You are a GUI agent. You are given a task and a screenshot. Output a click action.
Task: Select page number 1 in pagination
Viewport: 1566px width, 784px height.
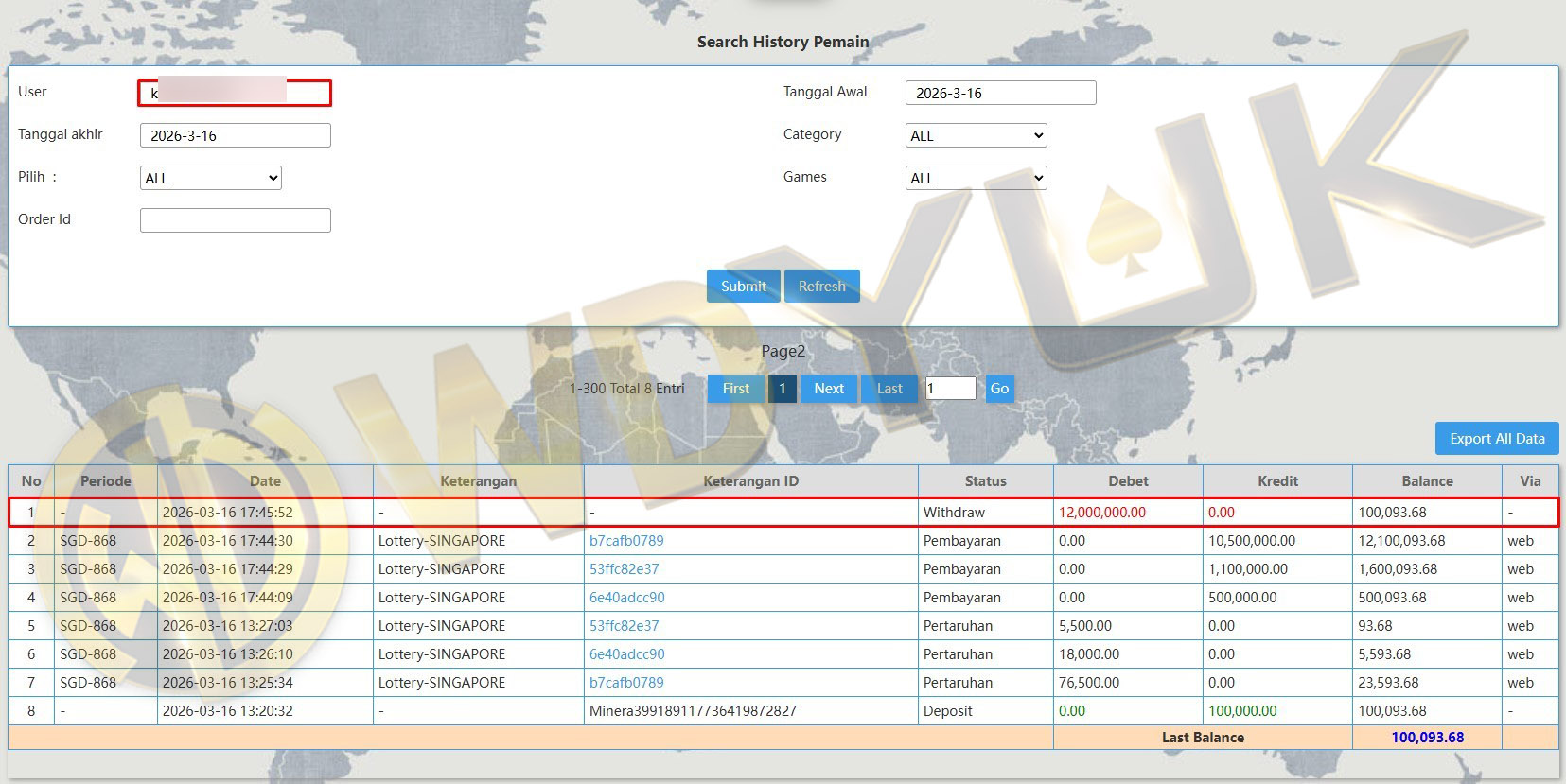pos(782,389)
